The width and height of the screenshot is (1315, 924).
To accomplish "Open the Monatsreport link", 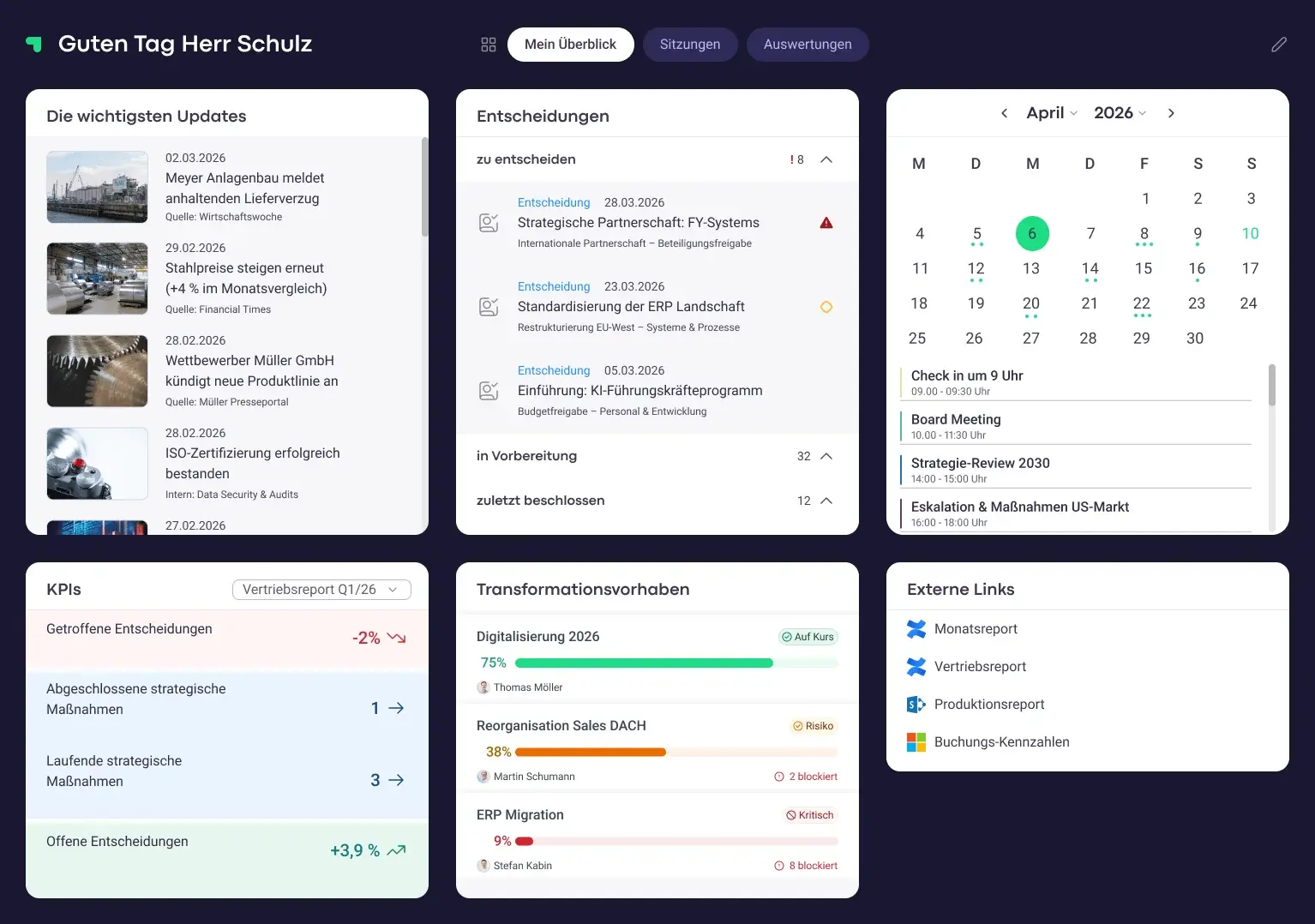I will [x=976, y=629].
